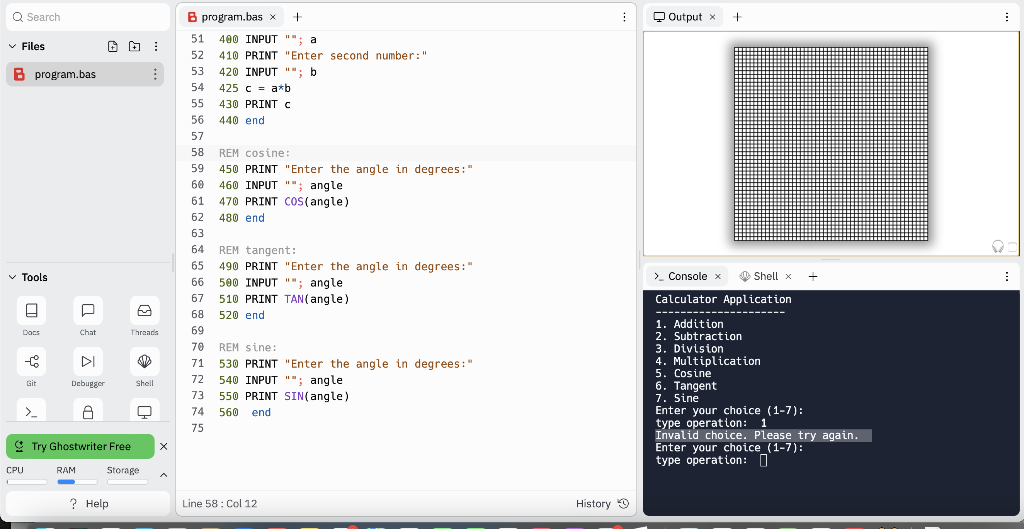
Task: Open program.bas file options menu
Action: coord(155,74)
